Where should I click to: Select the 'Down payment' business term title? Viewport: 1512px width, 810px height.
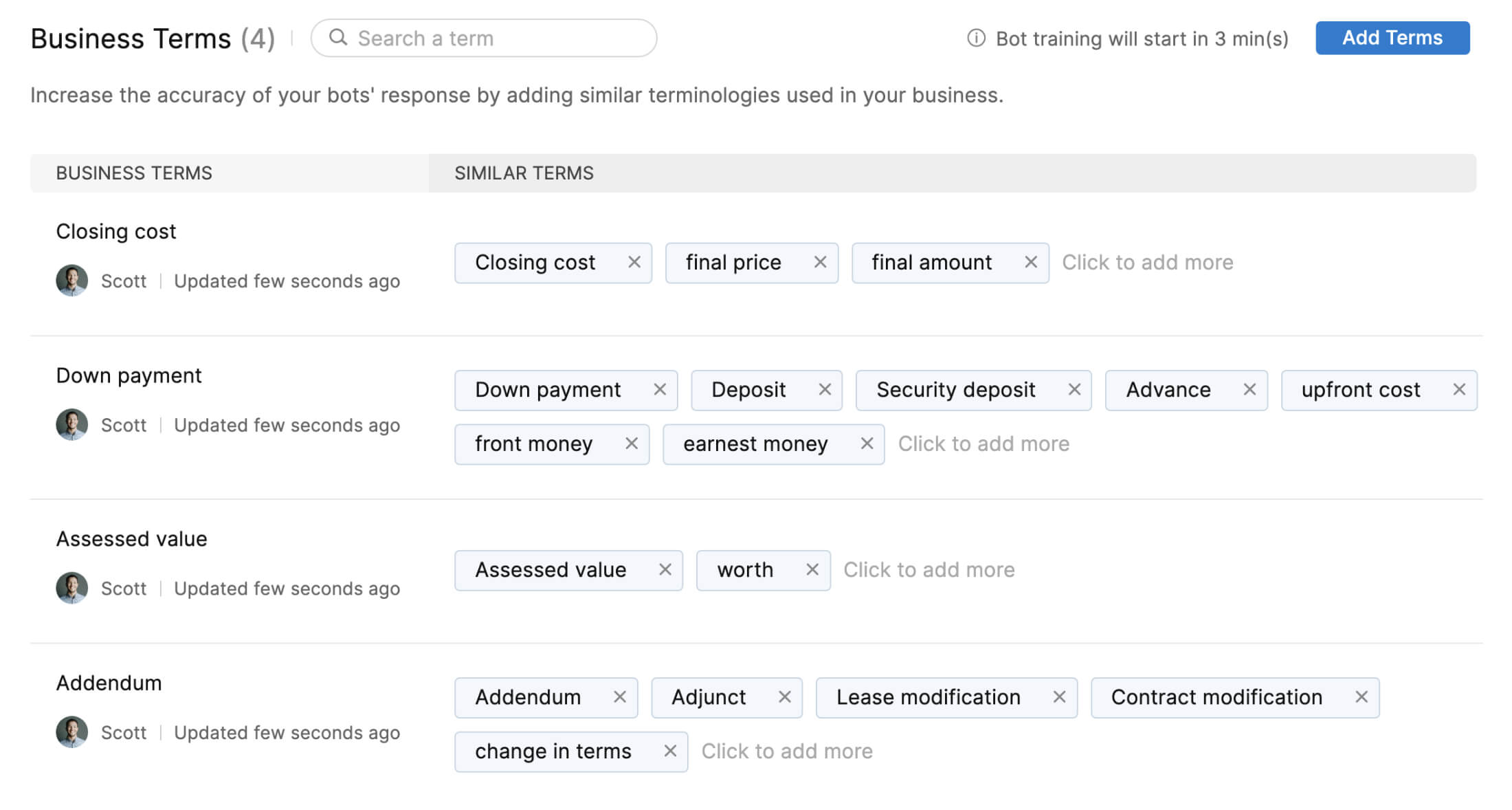click(129, 375)
